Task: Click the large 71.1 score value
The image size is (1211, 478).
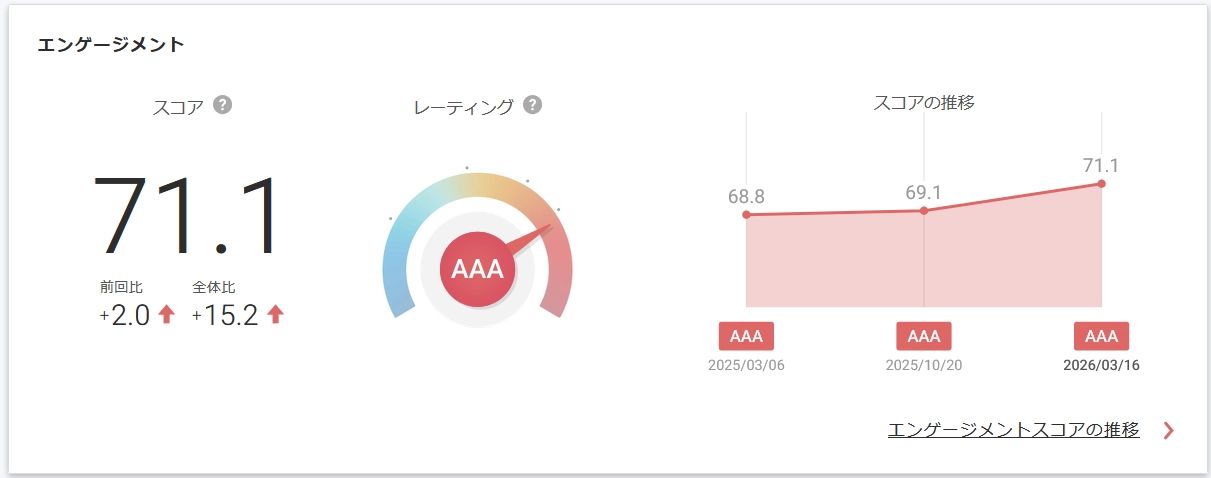Action: 188,218
